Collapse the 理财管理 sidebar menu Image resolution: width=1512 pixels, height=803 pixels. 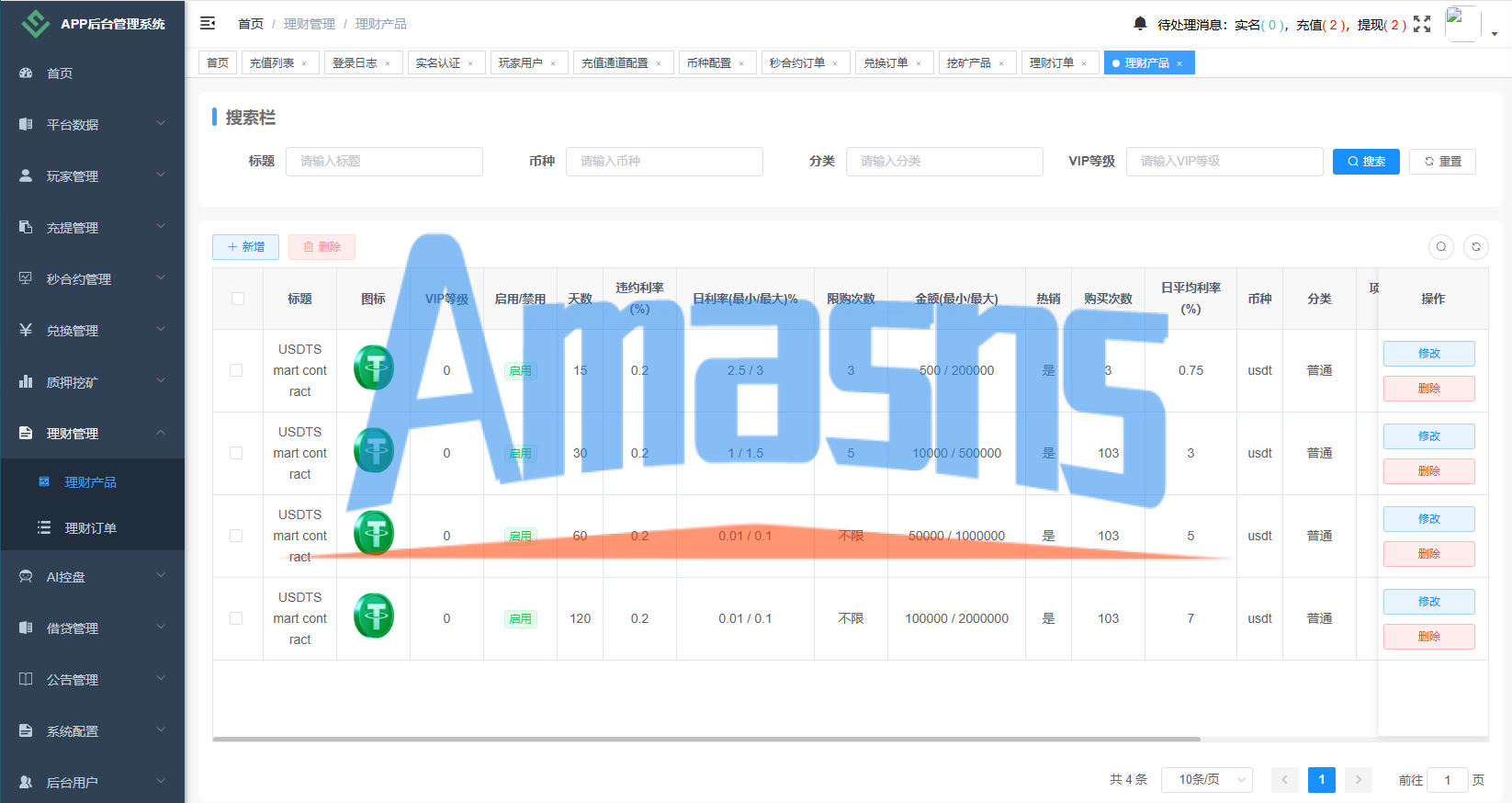pyautogui.click(x=92, y=433)
